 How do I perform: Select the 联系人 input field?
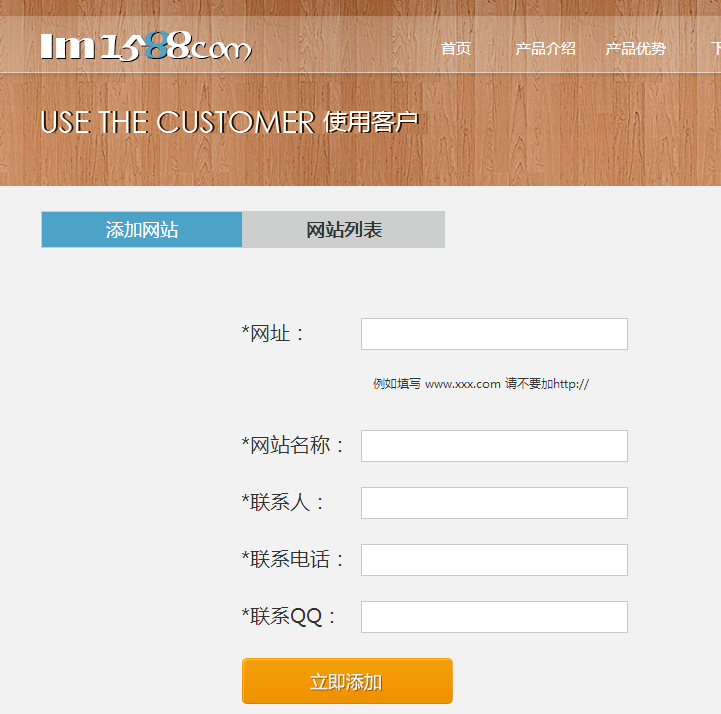point(494,503)
